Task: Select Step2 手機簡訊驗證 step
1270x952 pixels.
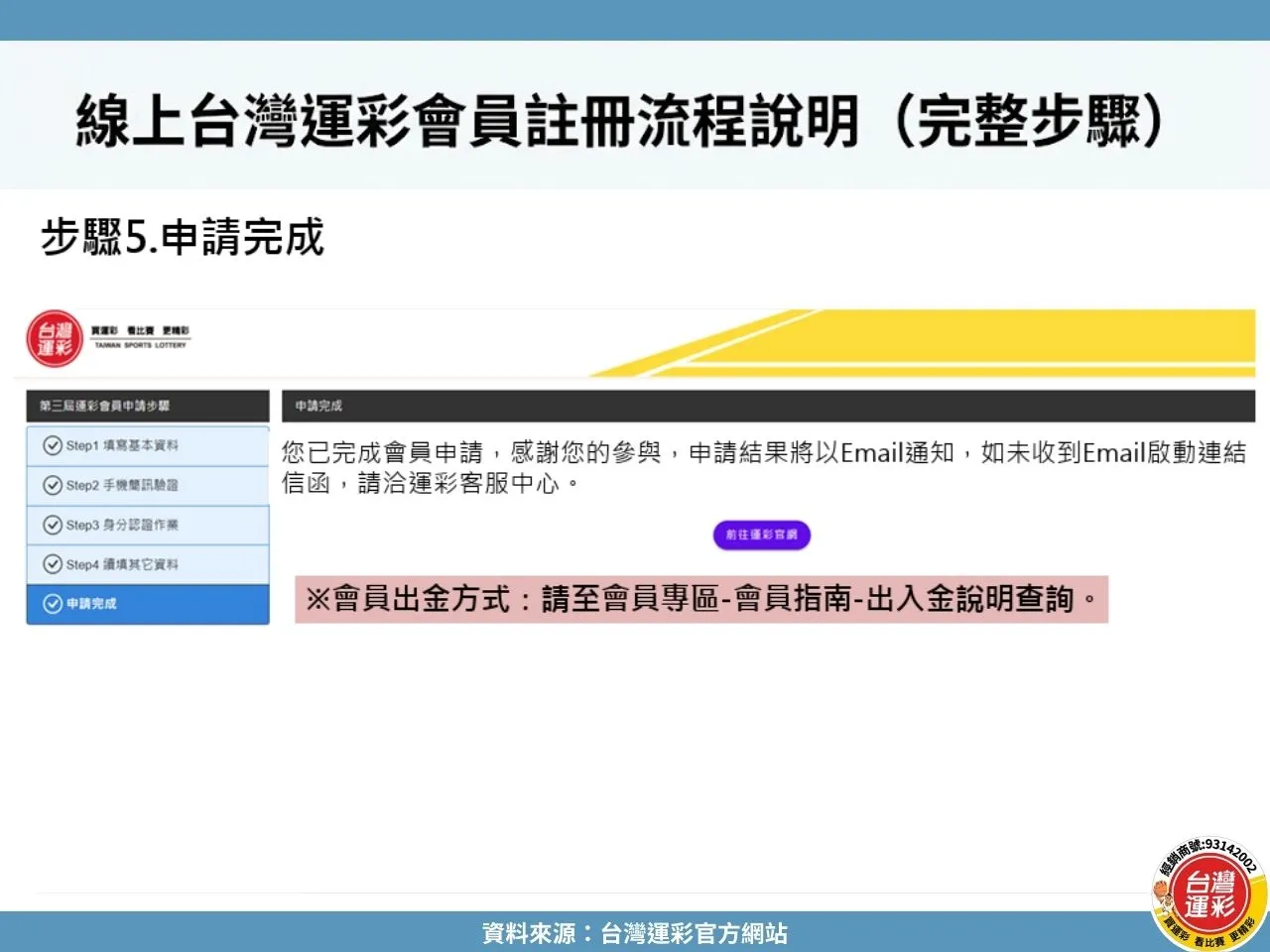Action: pyautogui.click(x=148, y=485)
